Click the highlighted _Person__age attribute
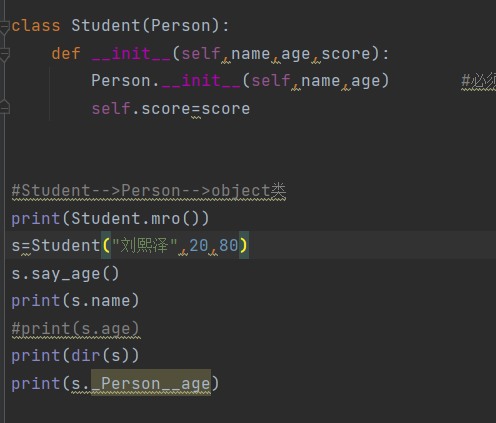Viewport: 496px width, 423px height. (x=151, y=383)
